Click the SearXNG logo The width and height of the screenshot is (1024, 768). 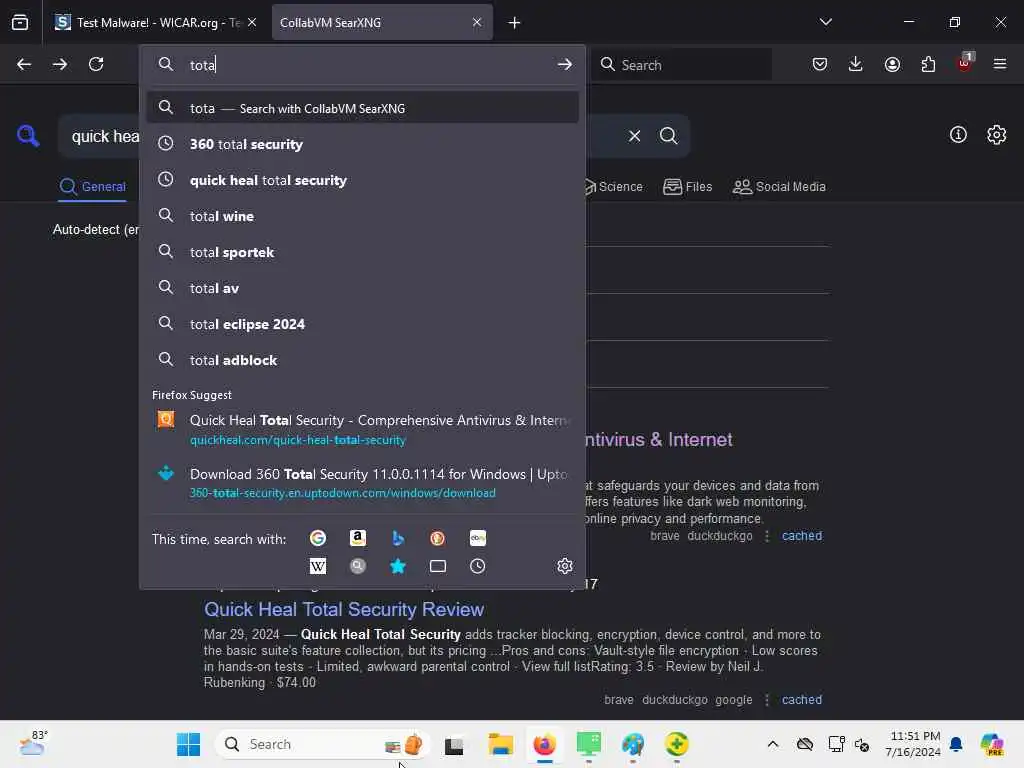28,136
